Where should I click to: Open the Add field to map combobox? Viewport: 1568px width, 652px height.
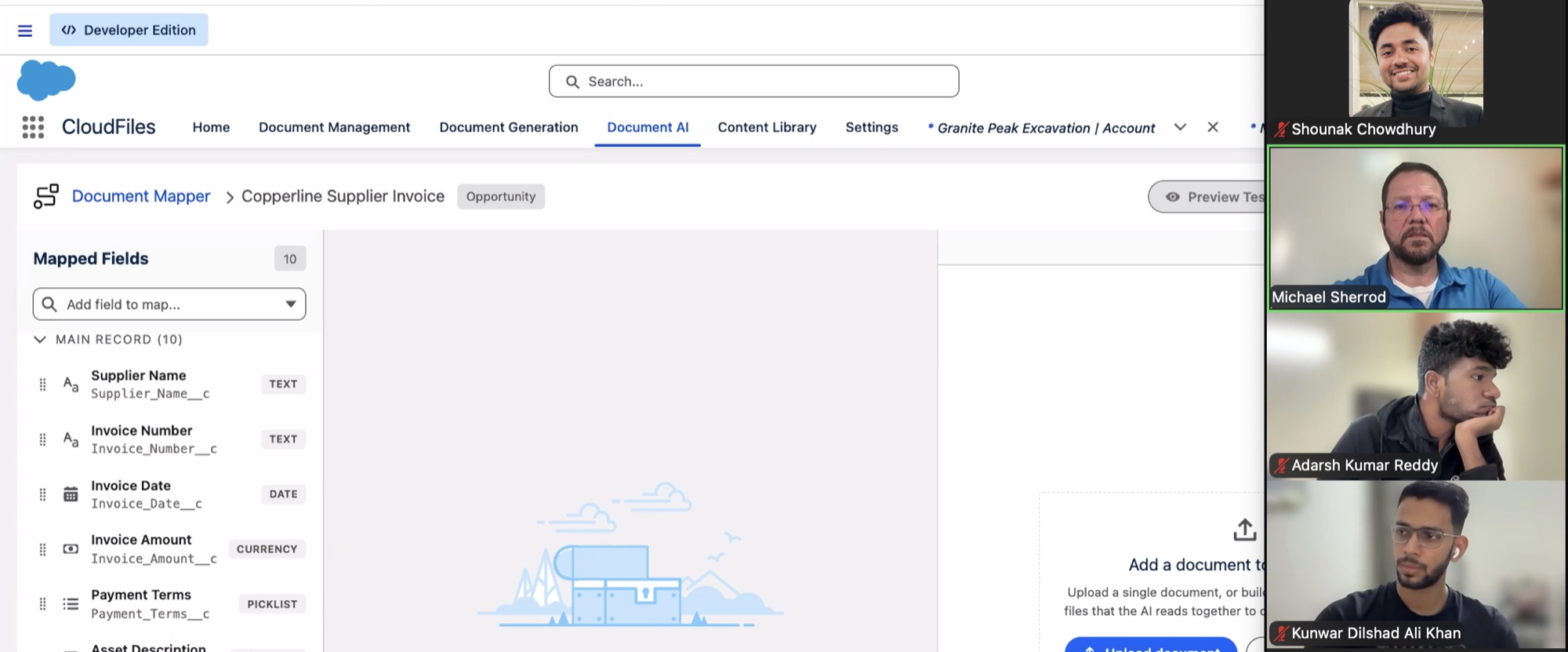pos(169,304)
